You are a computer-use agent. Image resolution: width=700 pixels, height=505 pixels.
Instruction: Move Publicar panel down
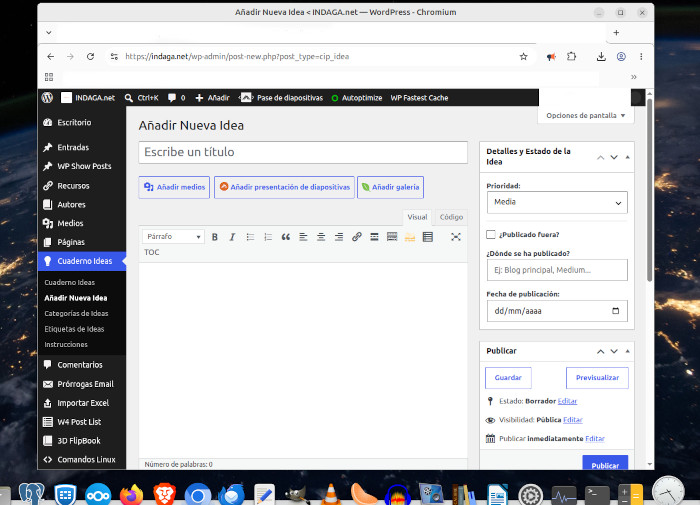[614, 351]
